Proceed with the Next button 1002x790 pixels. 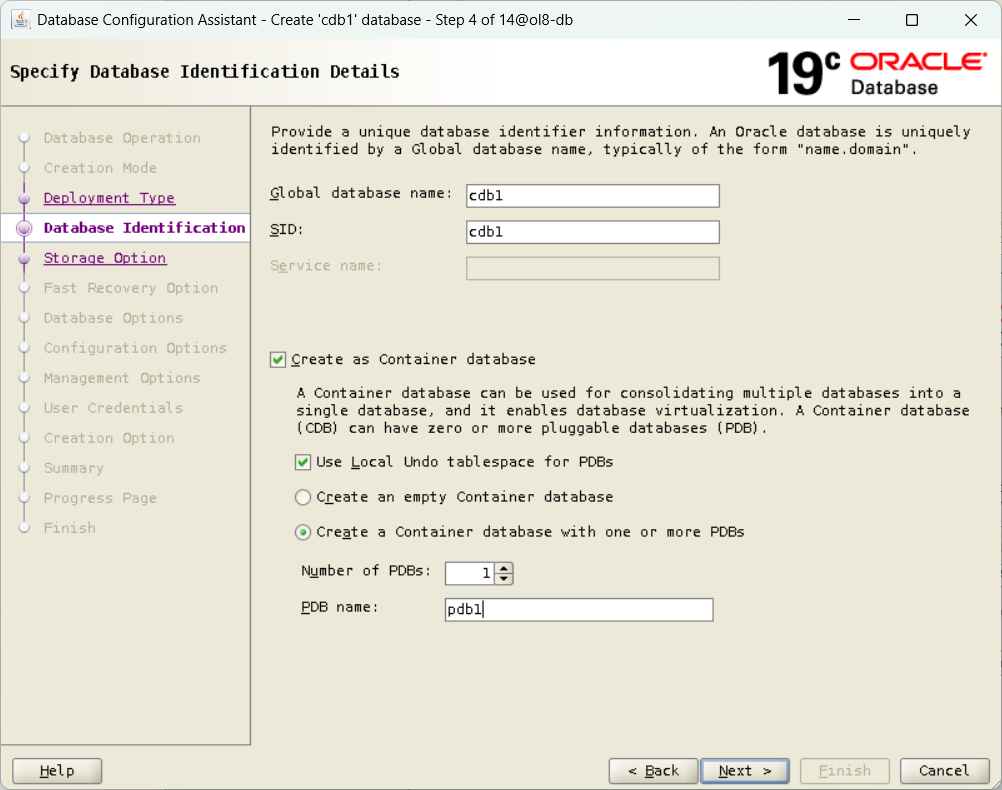coord(745,771)
